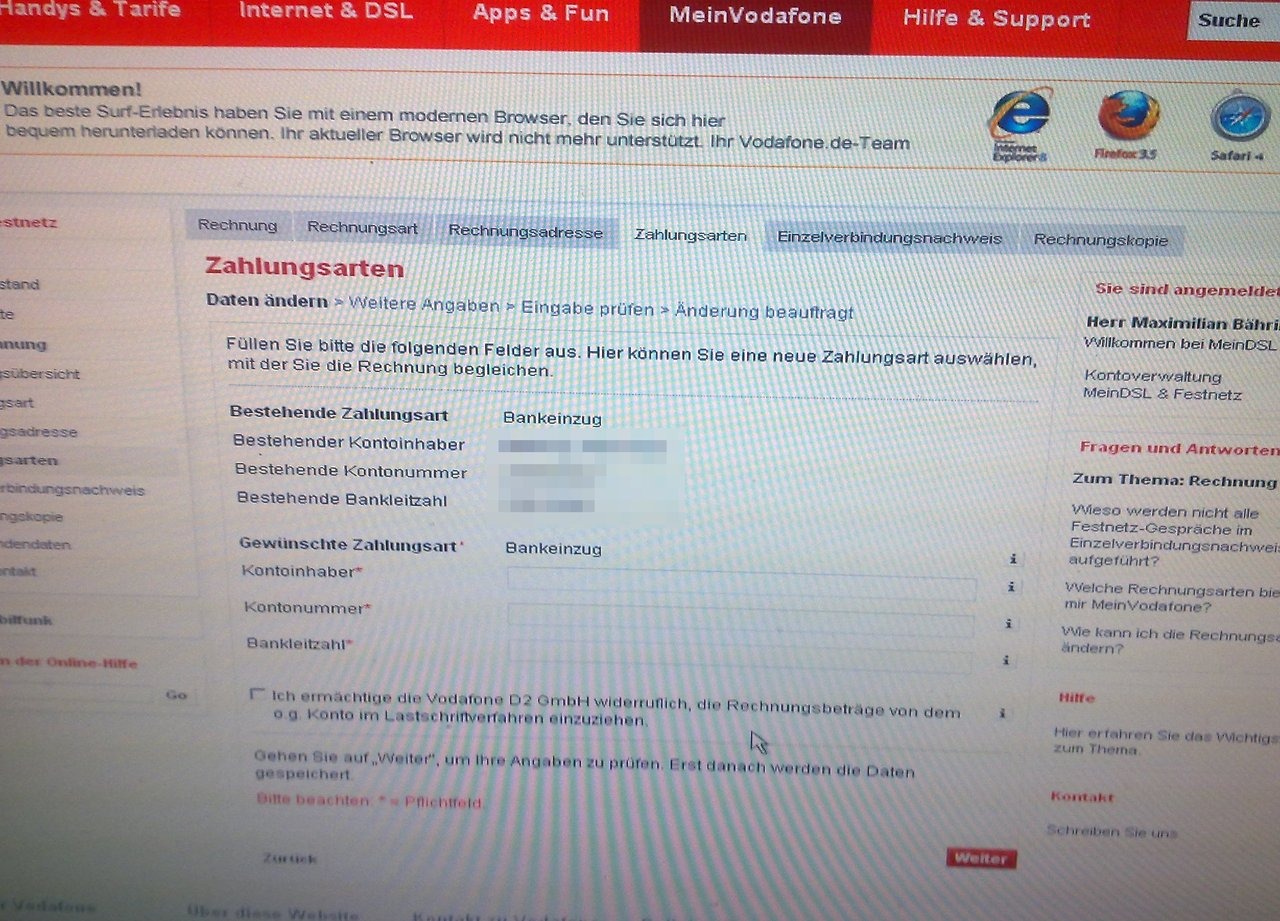Open info icon next to Gewünschte Zahlungsart
Viewport: 1280px width, 921px height.
pos(1013,559)
